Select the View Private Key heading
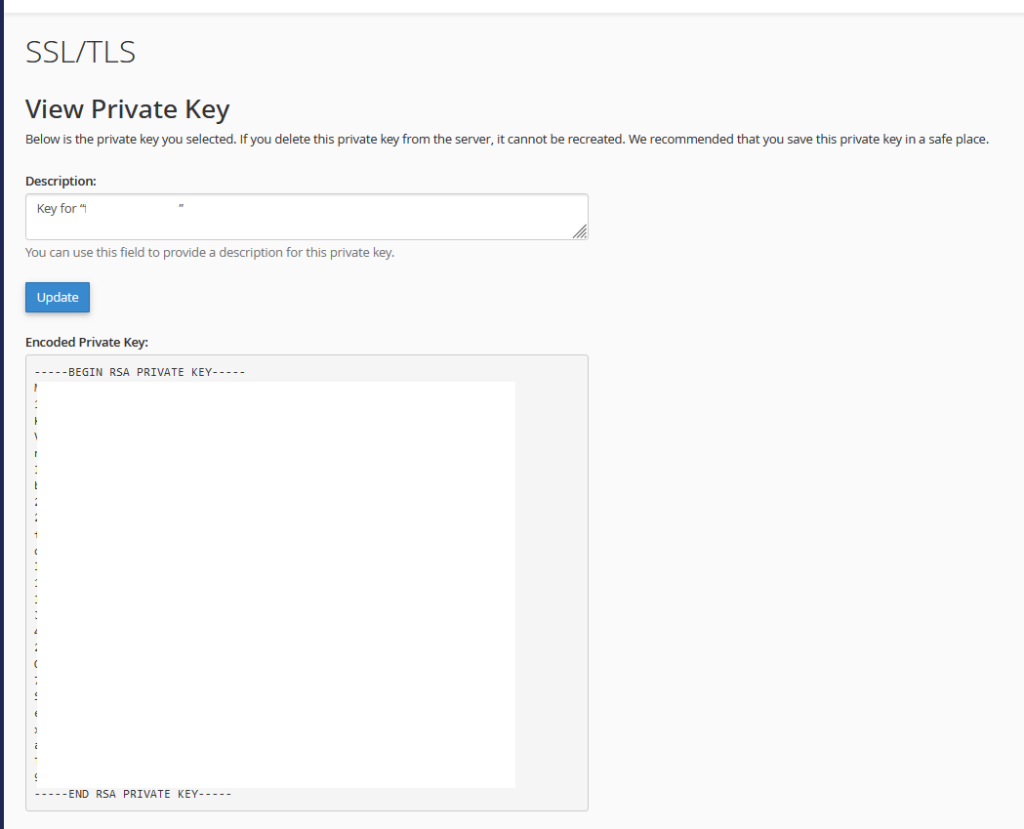Screen dimensions: 1024x829 (x=127, y=109)
